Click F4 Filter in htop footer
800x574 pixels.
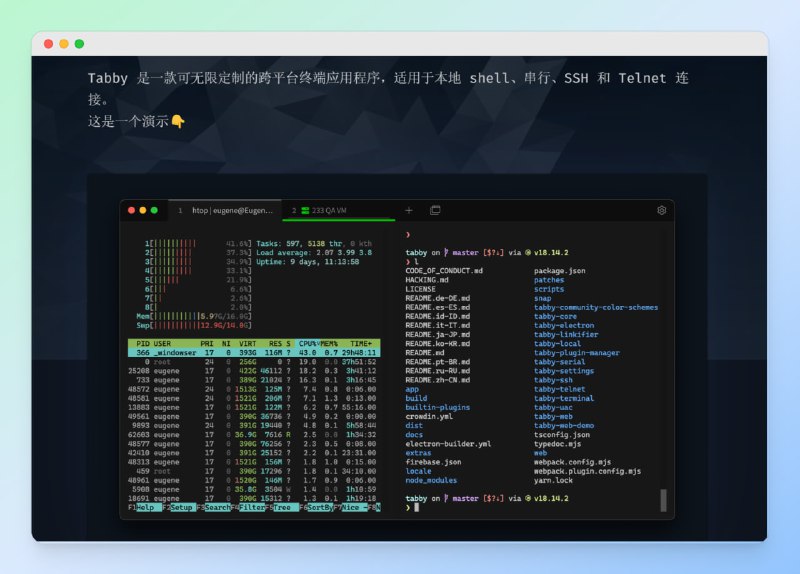(x=248, y=508)
